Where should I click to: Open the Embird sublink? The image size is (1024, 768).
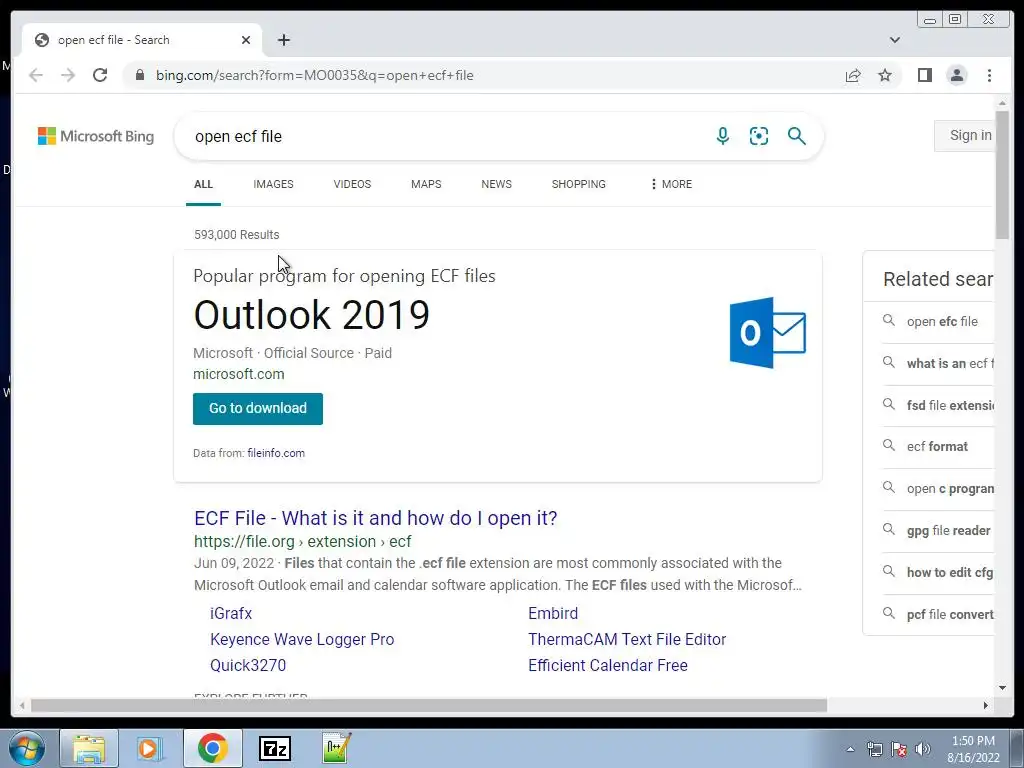coord(552,613)
